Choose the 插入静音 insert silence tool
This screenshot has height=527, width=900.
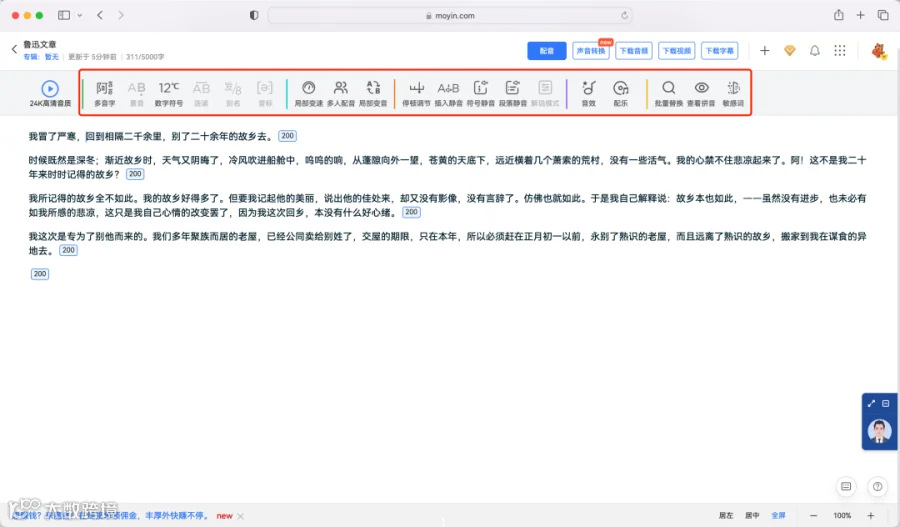pos(448,94)
